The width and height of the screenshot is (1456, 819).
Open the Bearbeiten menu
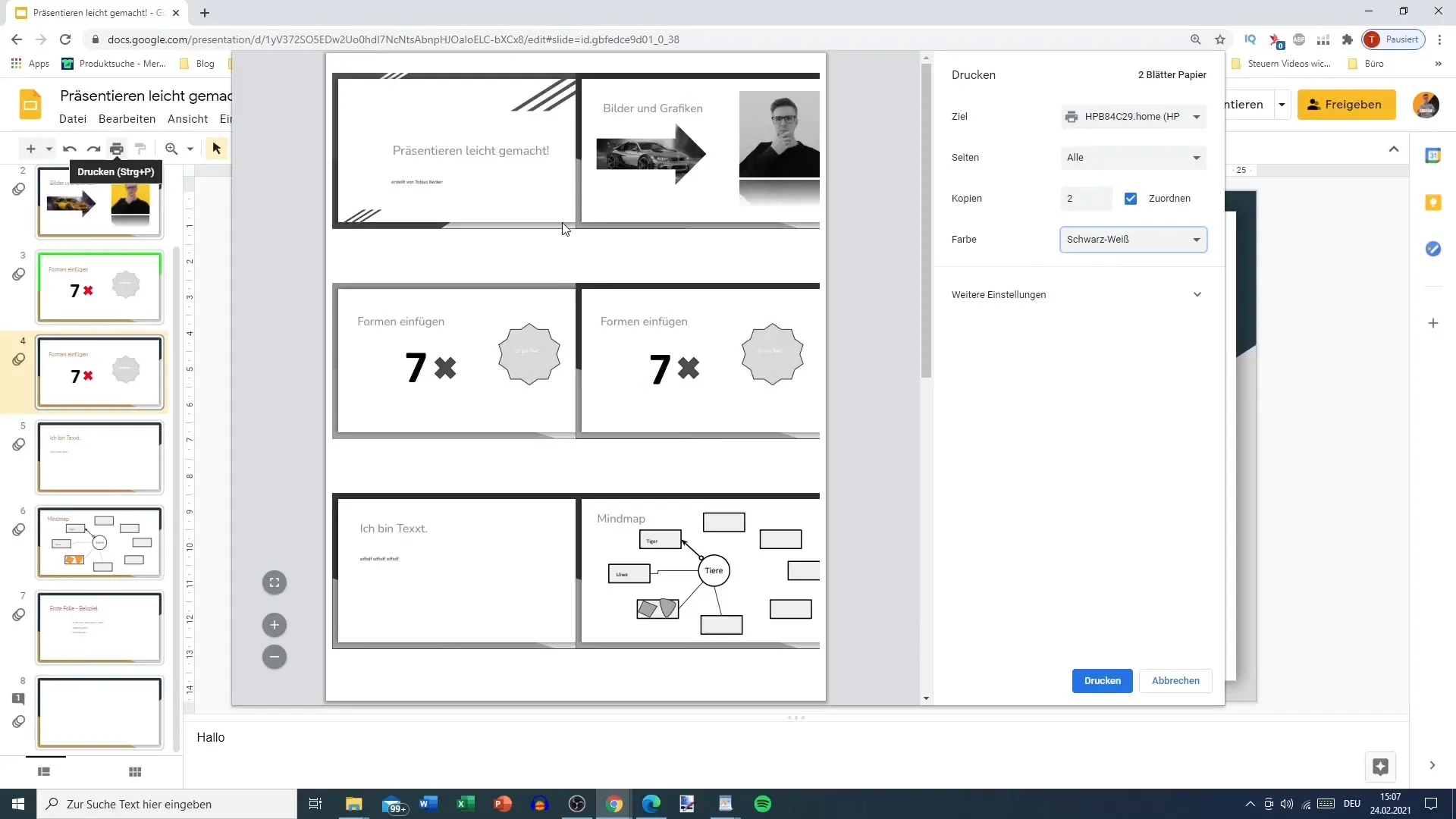pyautogui.click(x=127, y=119)
